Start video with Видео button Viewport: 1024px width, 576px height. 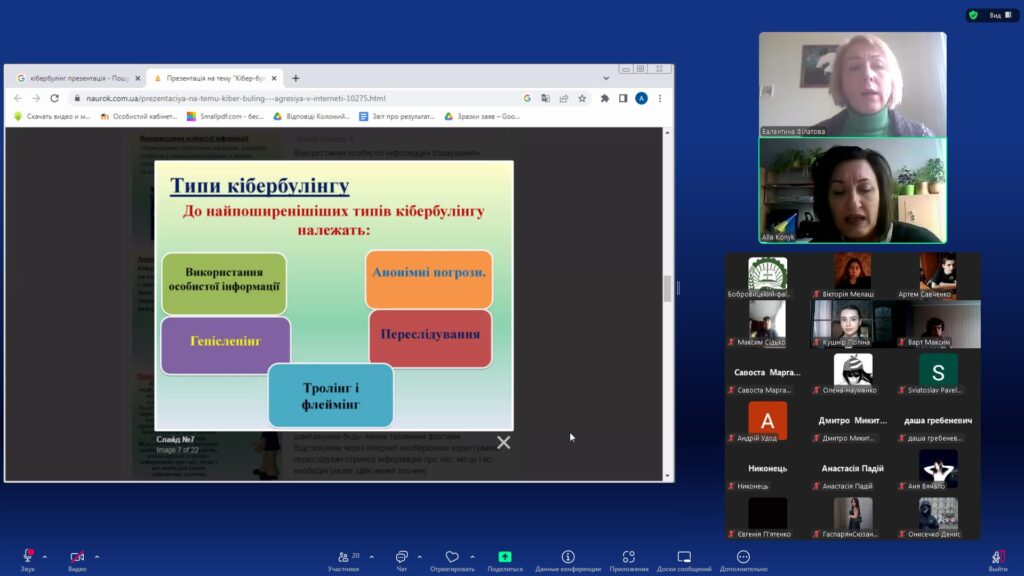pyautogui.click(x=77, y=560)
